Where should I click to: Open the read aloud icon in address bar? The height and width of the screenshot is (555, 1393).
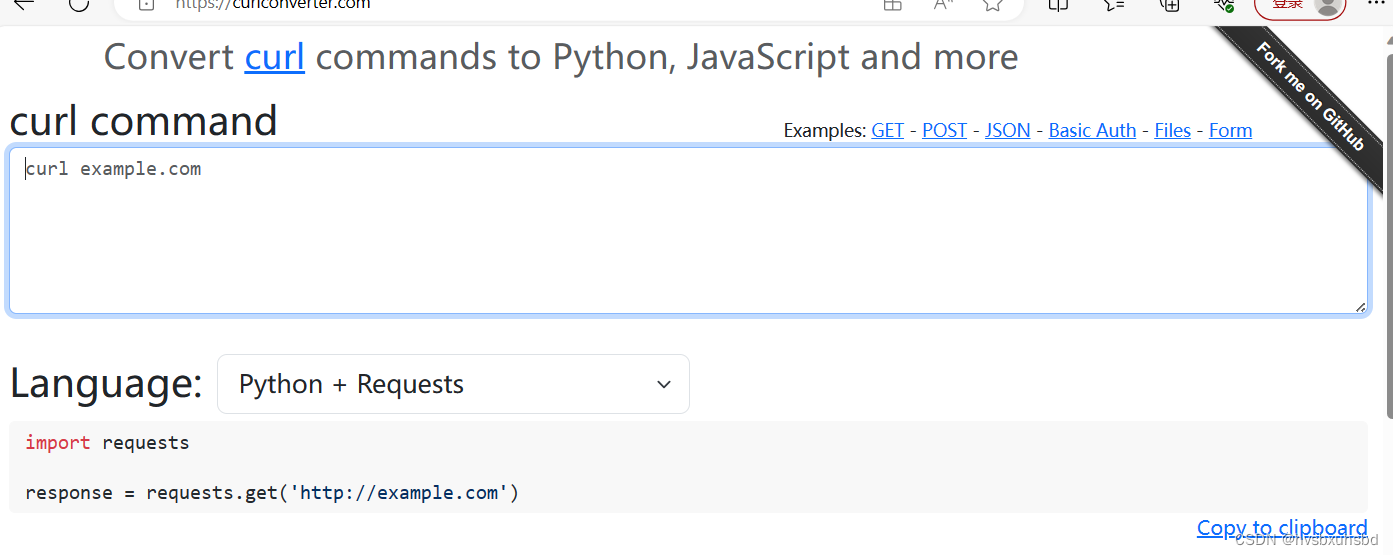pos(942,5)
